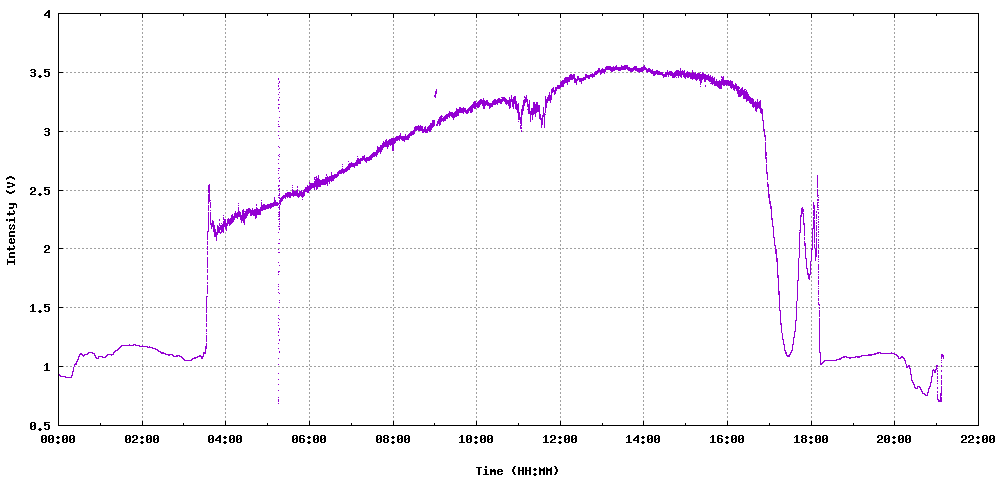Click the 22:00 time axis label

click(977, 439)
